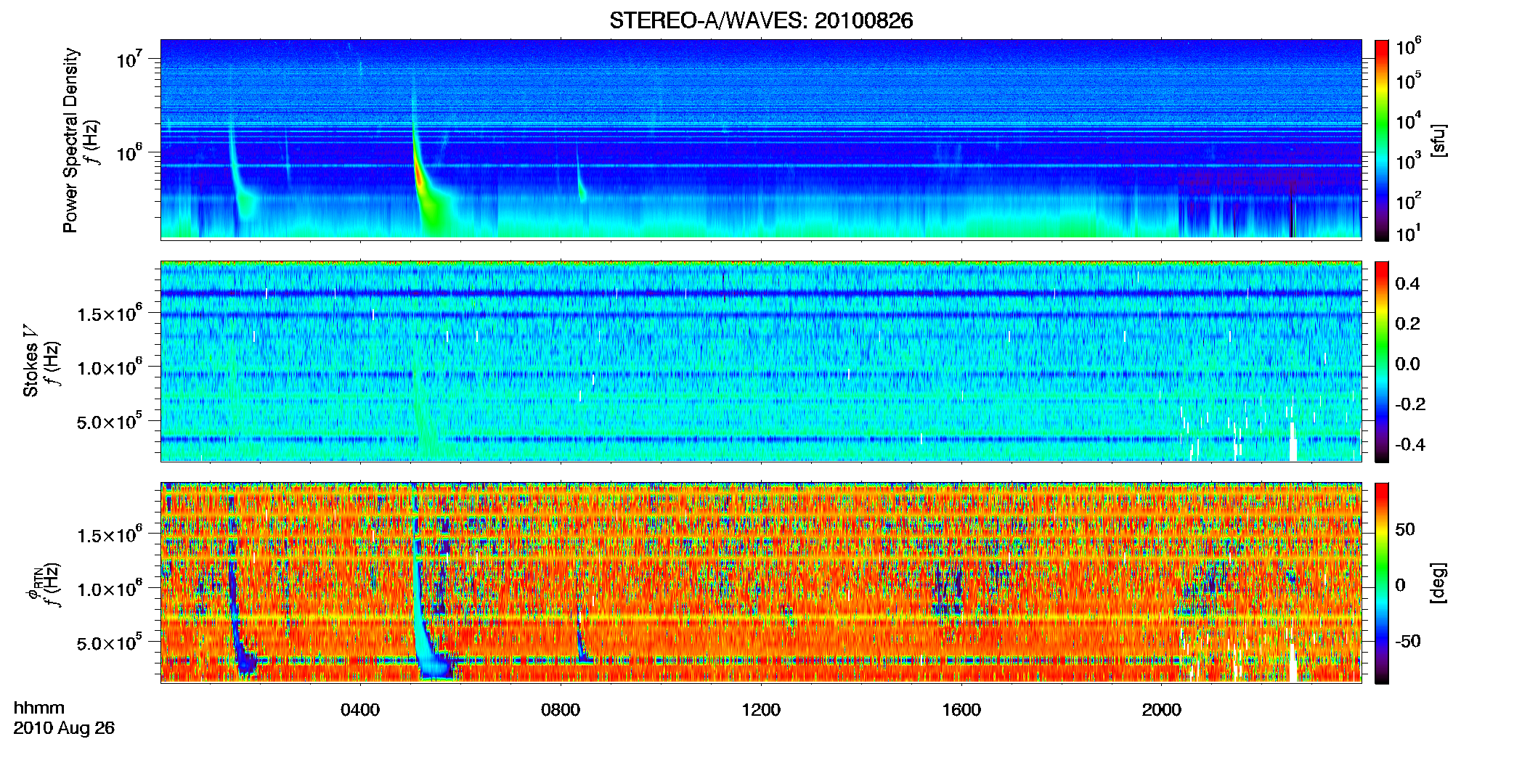Image resolution: width=1522 pixels, height=784 pixels.
Task: Click the [deg] colorbar unit label
Action: pos(1438,583)
